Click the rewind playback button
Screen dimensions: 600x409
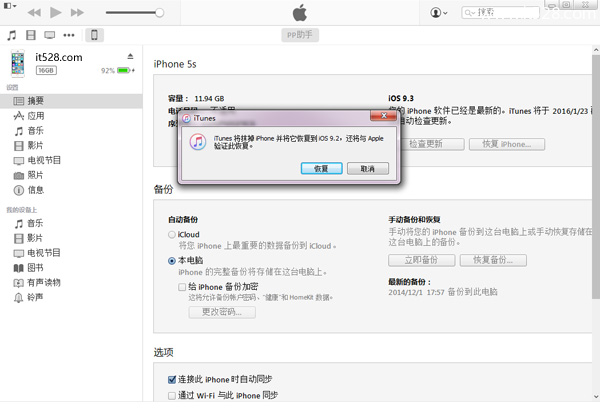click(34, 13)
